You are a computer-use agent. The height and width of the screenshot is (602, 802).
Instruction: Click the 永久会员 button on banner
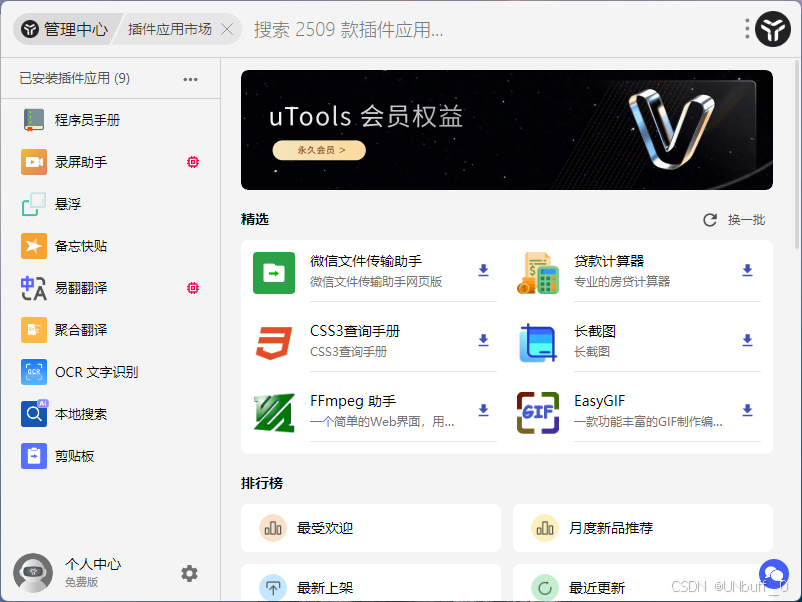[319, 150]
